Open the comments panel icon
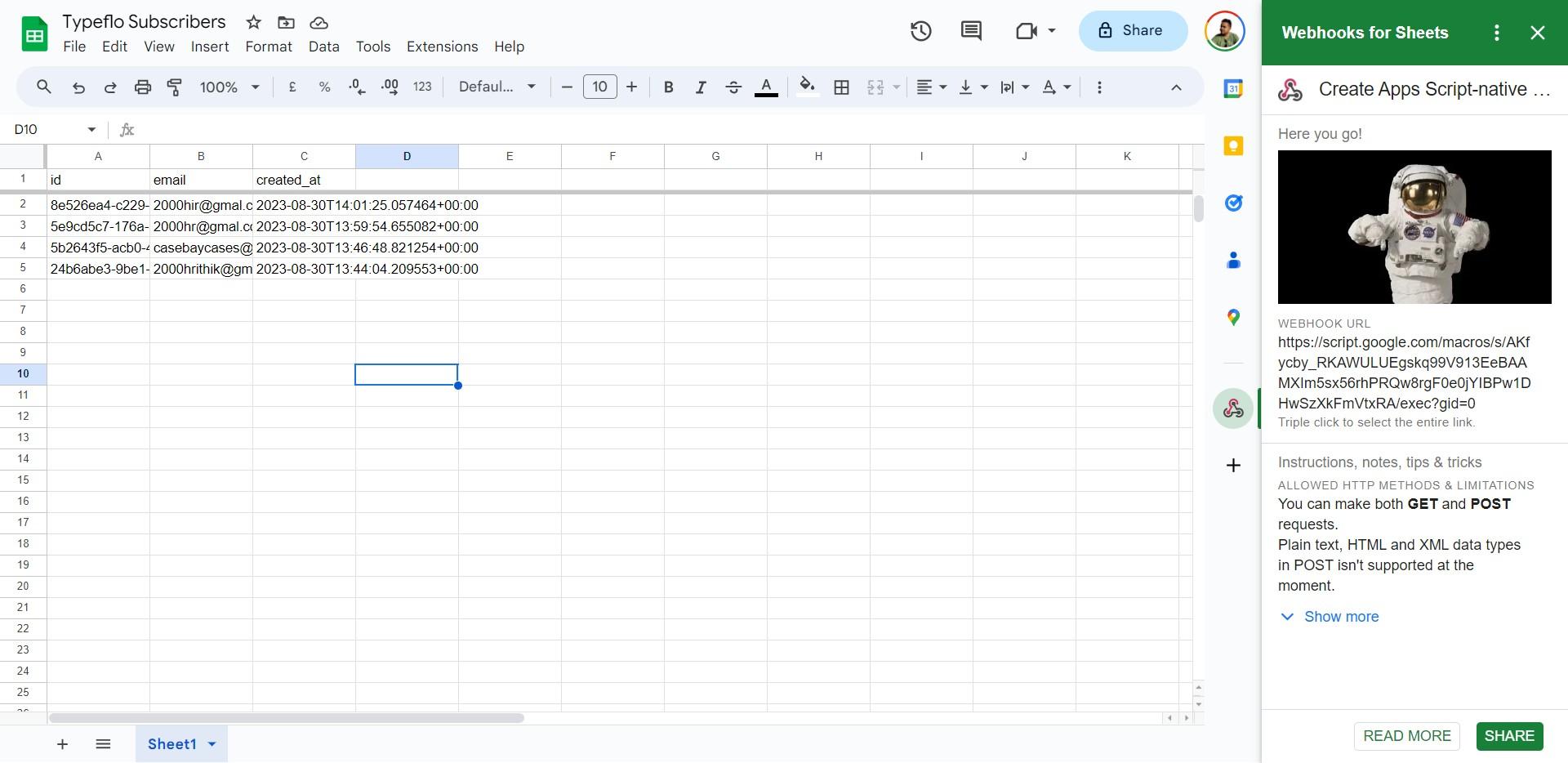1568x763 pixels. point(970,31)
